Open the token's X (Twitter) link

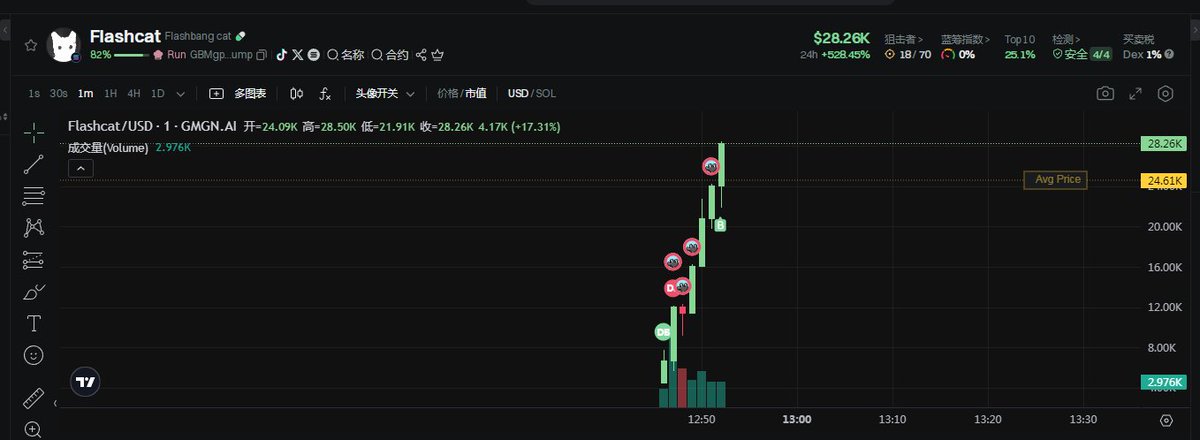coord(297,54)
